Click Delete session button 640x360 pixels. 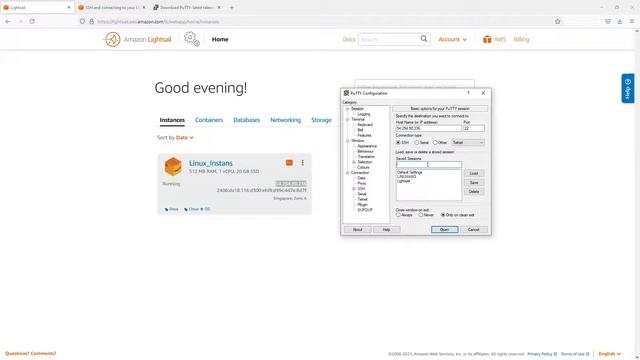[x=474, y=191]
